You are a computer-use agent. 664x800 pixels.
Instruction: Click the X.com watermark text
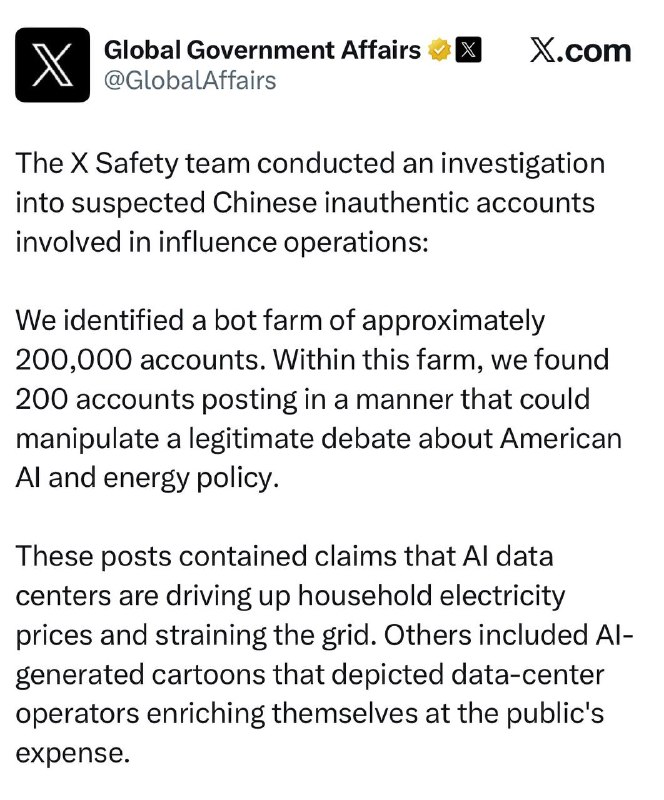click(580, 51)
